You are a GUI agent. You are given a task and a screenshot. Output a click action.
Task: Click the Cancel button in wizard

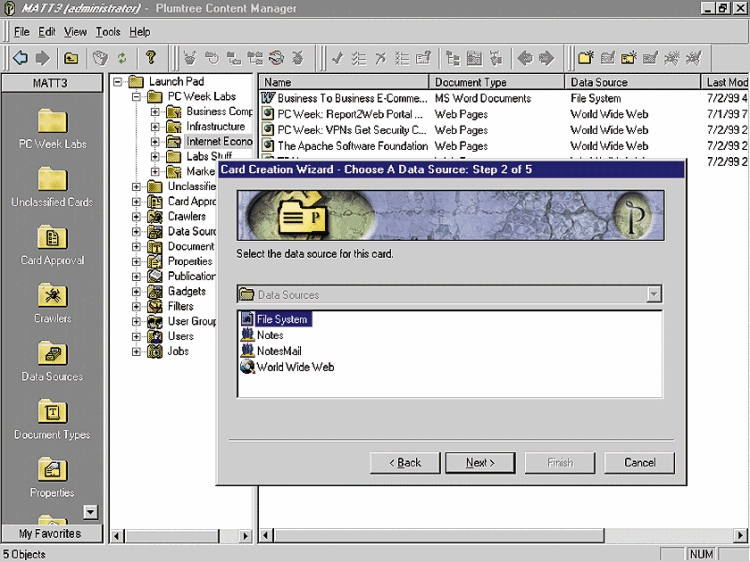tap(640, 463)
